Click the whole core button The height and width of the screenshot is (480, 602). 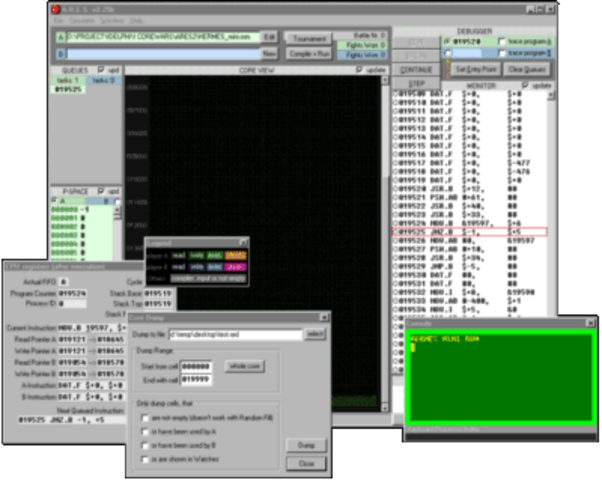click(x=245, y=366)
